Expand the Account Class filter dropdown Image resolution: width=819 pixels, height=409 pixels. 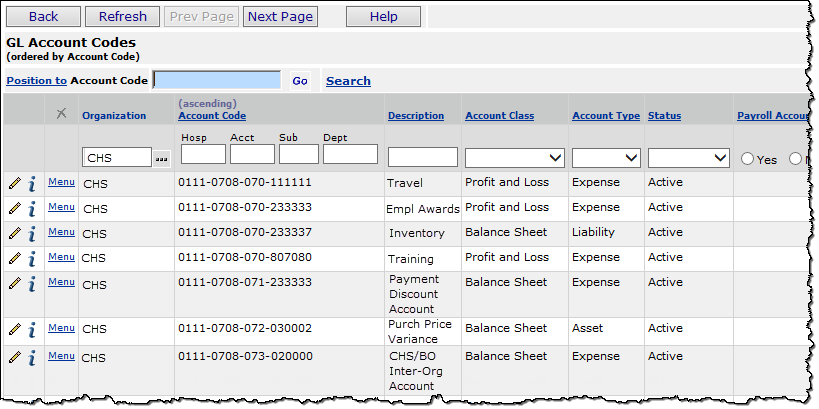514,158
